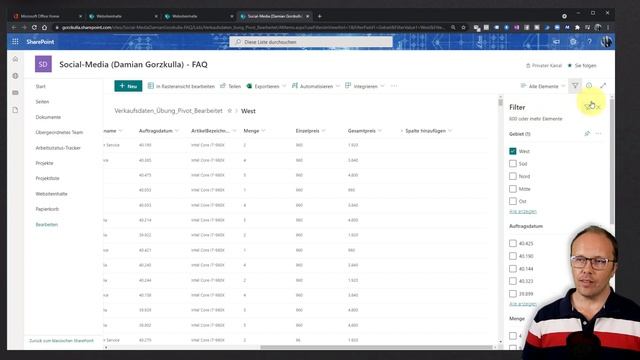Open the info details pane icon
The image size is (640, 360).
(x=589, y=86)
